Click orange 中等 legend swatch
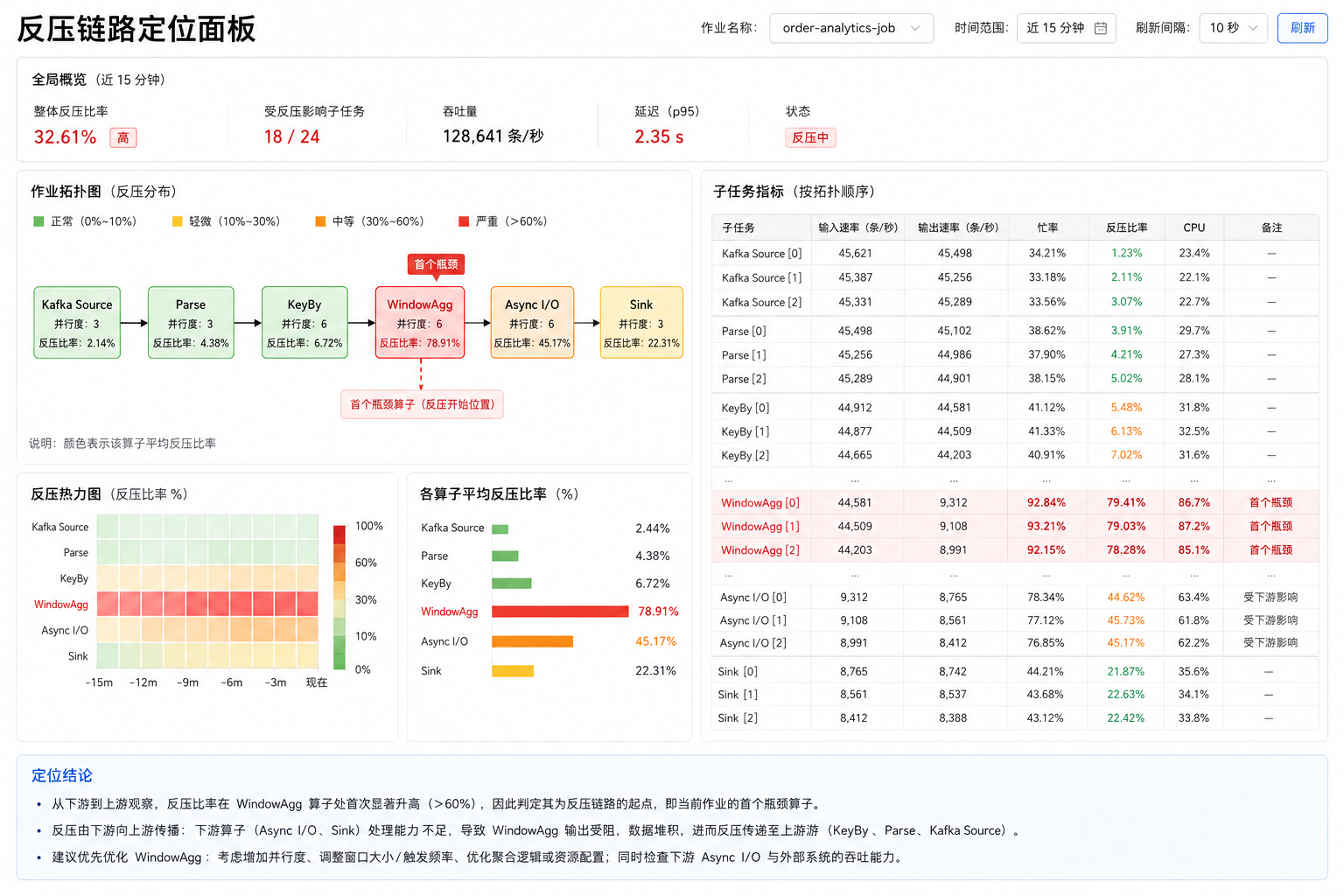This screenshot has width=1344, height=896. (320, 221)
